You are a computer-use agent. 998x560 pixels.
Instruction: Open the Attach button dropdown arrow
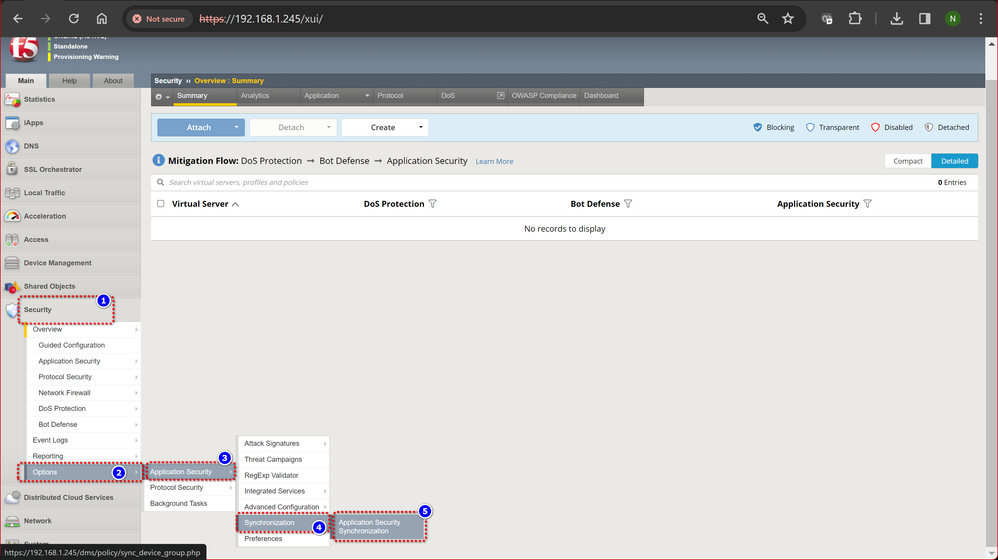coord(237,128)
